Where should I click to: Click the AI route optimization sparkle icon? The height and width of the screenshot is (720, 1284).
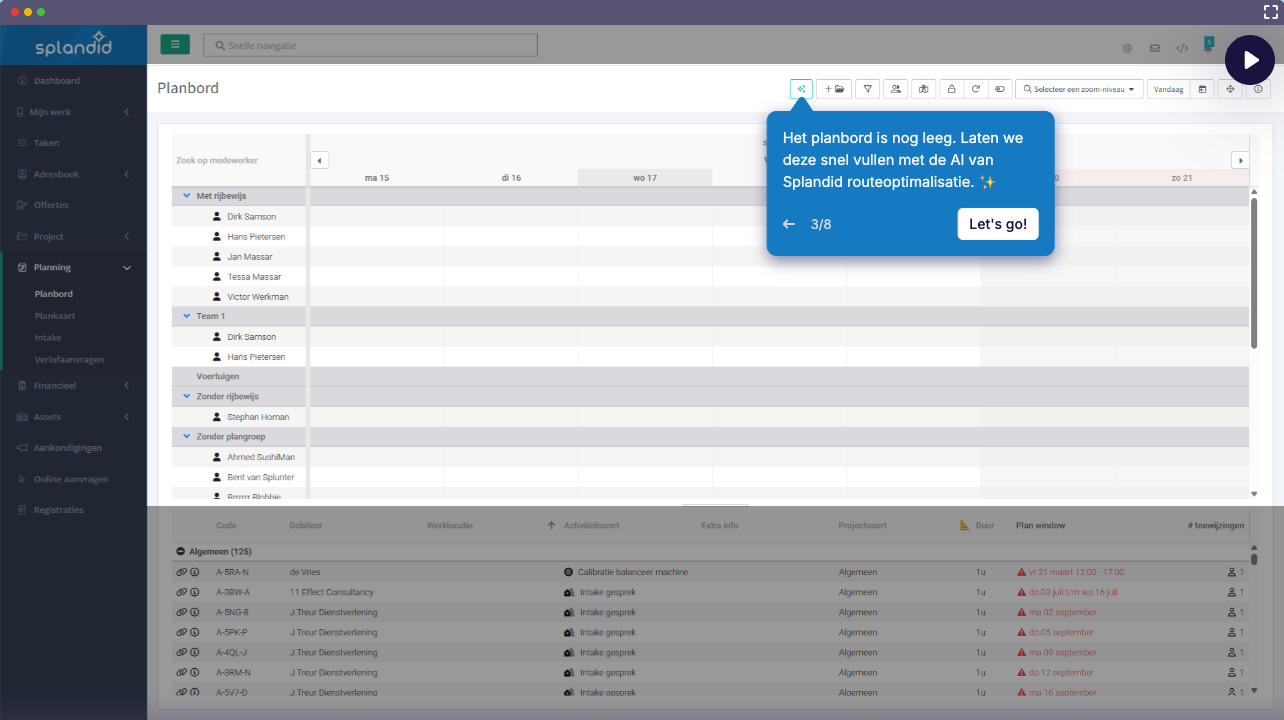pos(801,89)
